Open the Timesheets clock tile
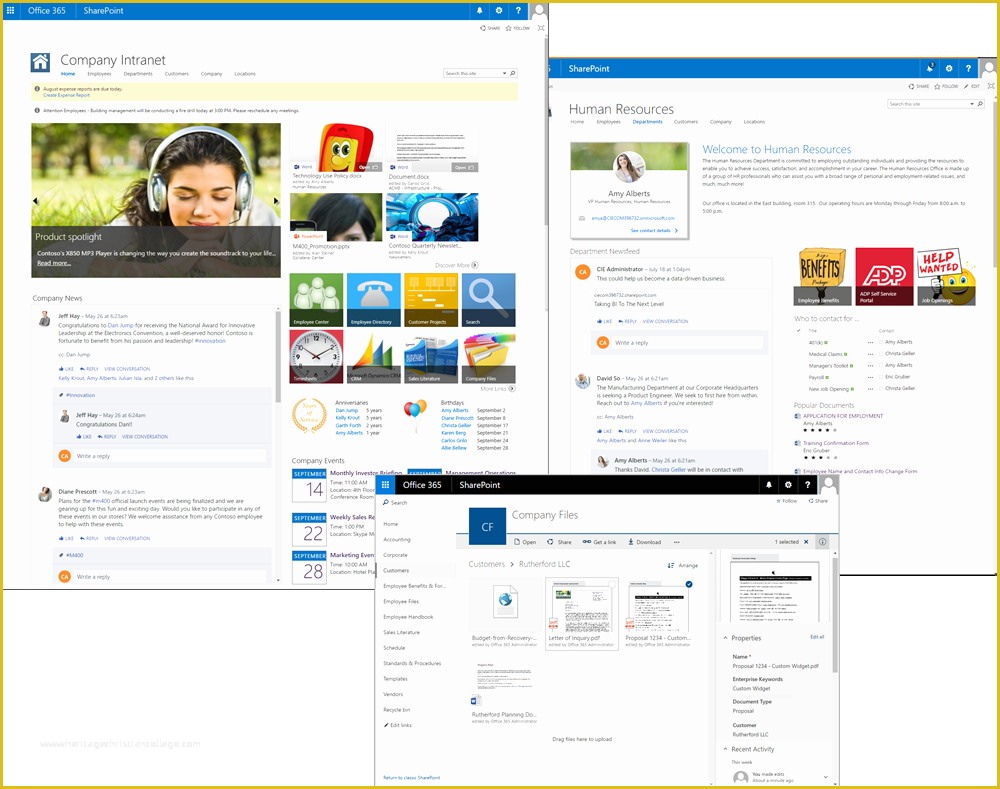 click(x=316, y=357)
